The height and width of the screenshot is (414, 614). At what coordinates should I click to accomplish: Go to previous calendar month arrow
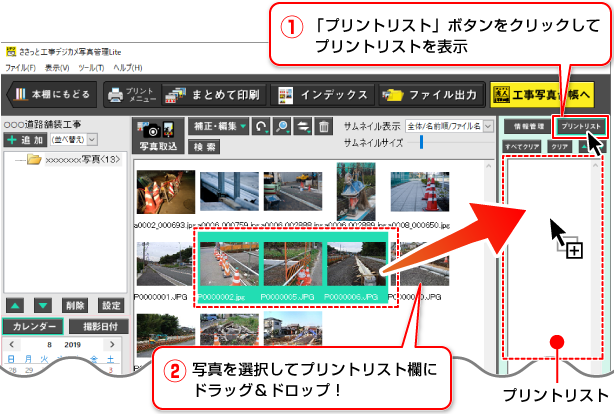[12, 345]
